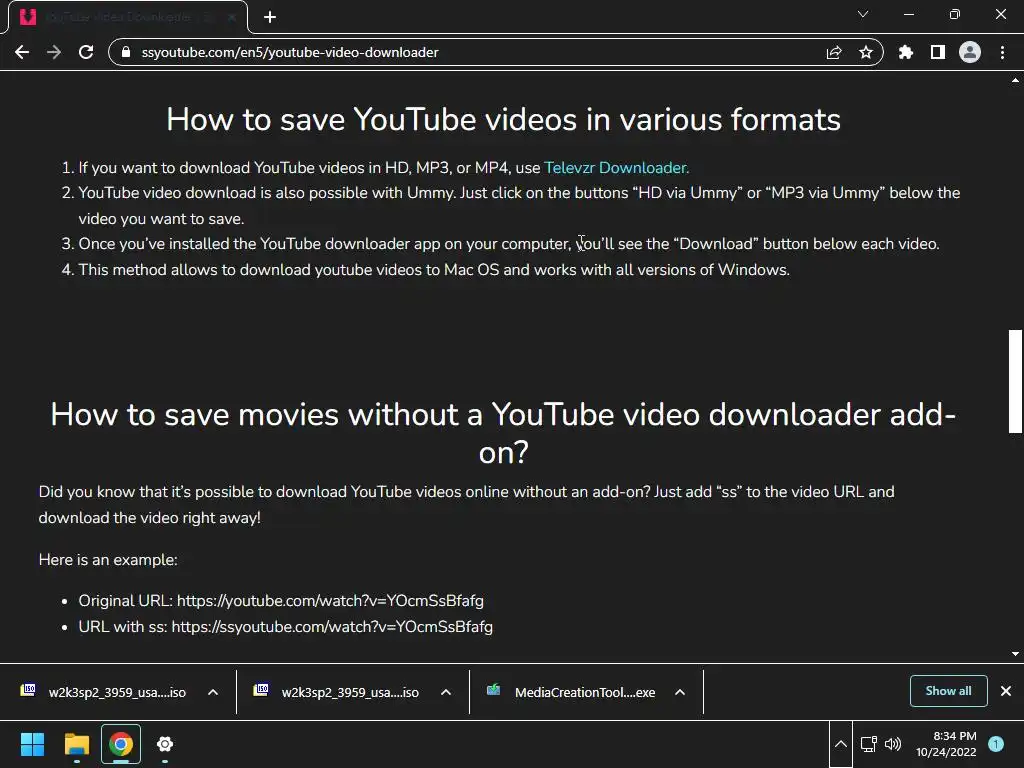This screenshot has width=1024, height=768.
Task: Reload the ssyoutube page
Action: [86, 52]
